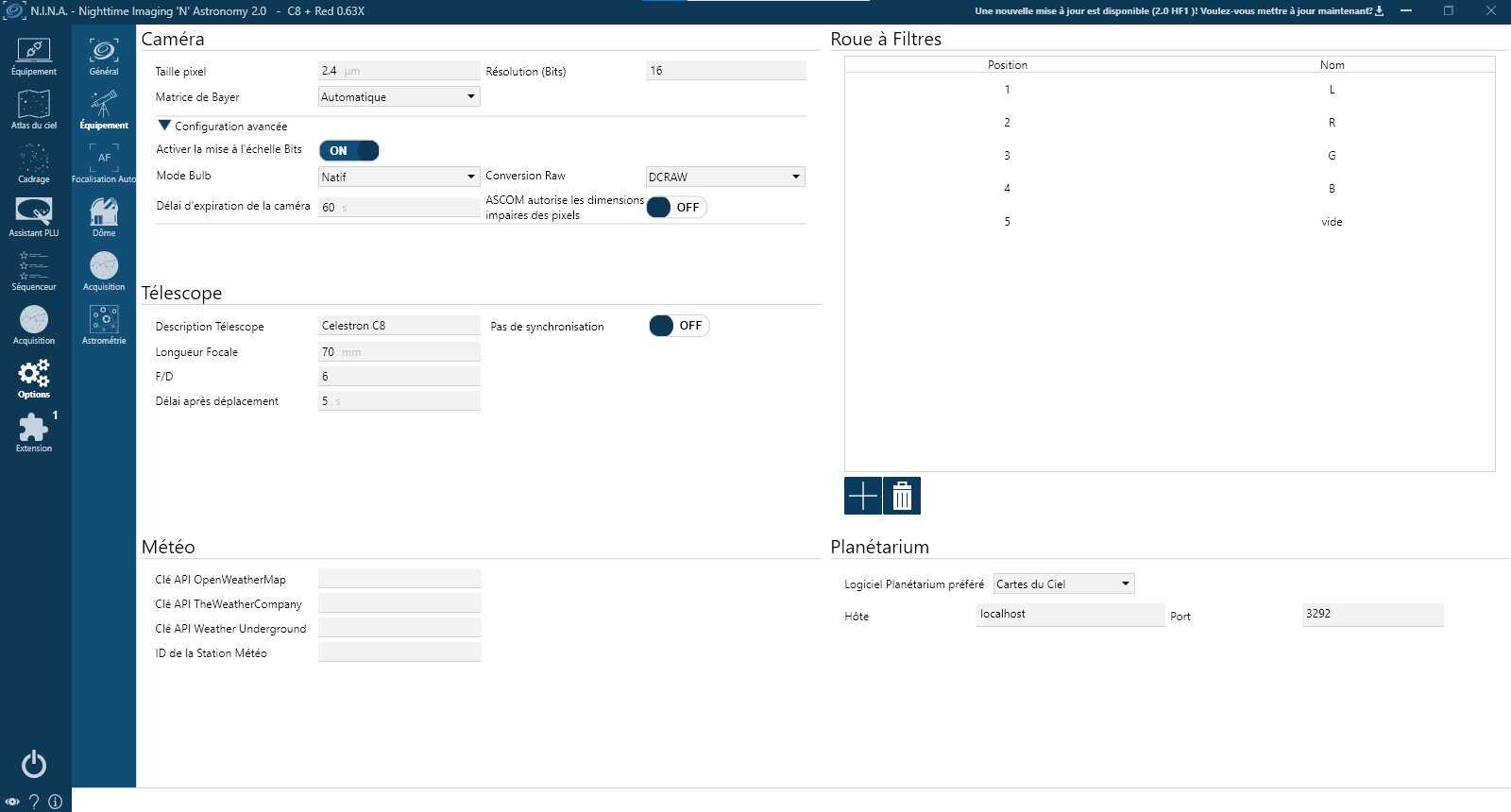Open Mode Bulb dropdown
This screenshot has height=812, width=1511.
pyautogui.click(x=399, y=177)
